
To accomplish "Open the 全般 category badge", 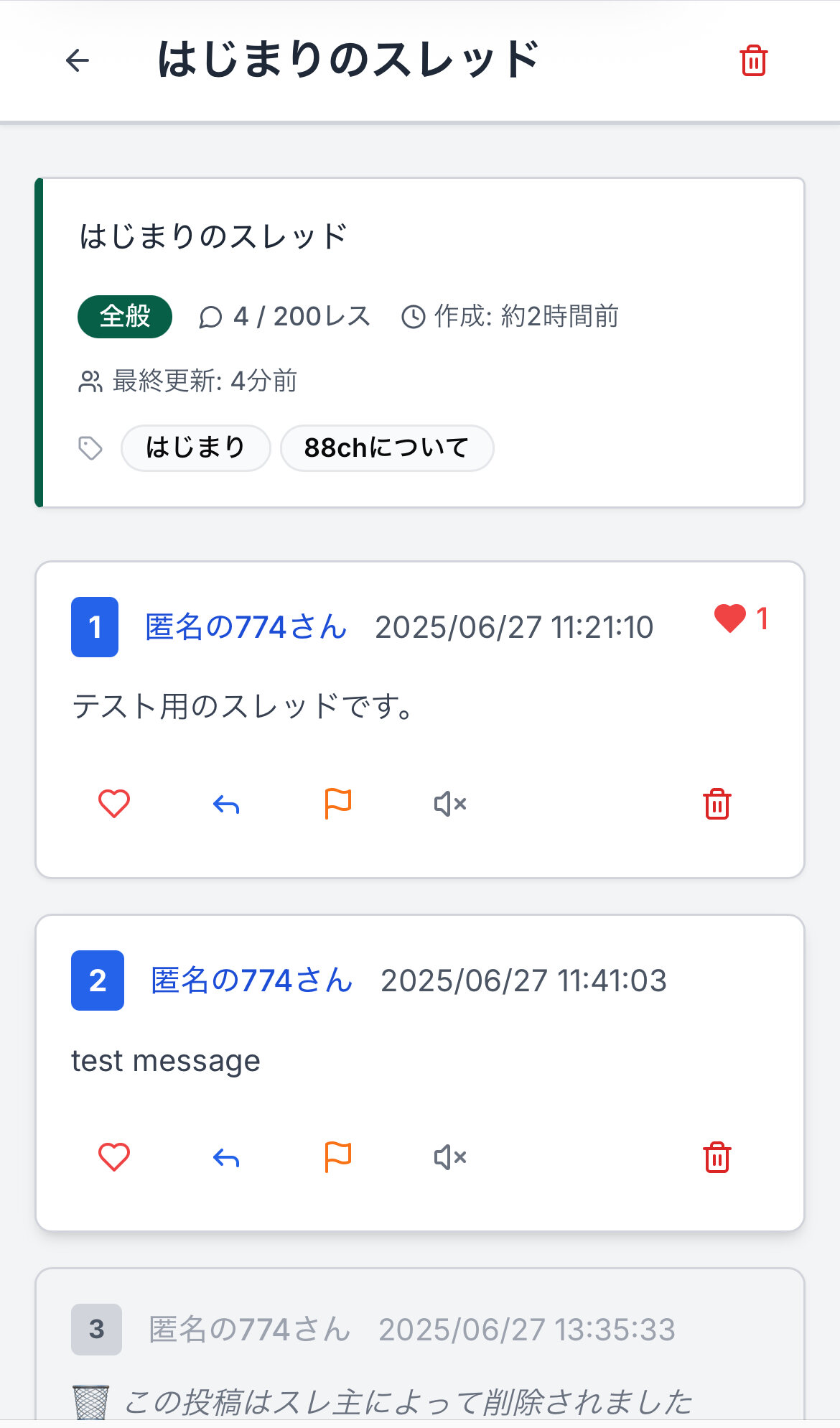I will [125, 316].
